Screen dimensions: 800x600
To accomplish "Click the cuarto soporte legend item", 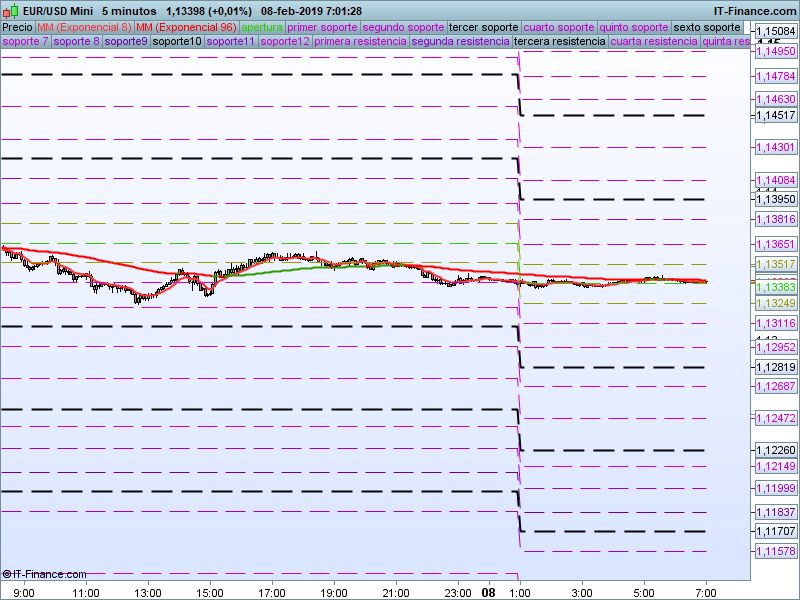I will 559,27.
